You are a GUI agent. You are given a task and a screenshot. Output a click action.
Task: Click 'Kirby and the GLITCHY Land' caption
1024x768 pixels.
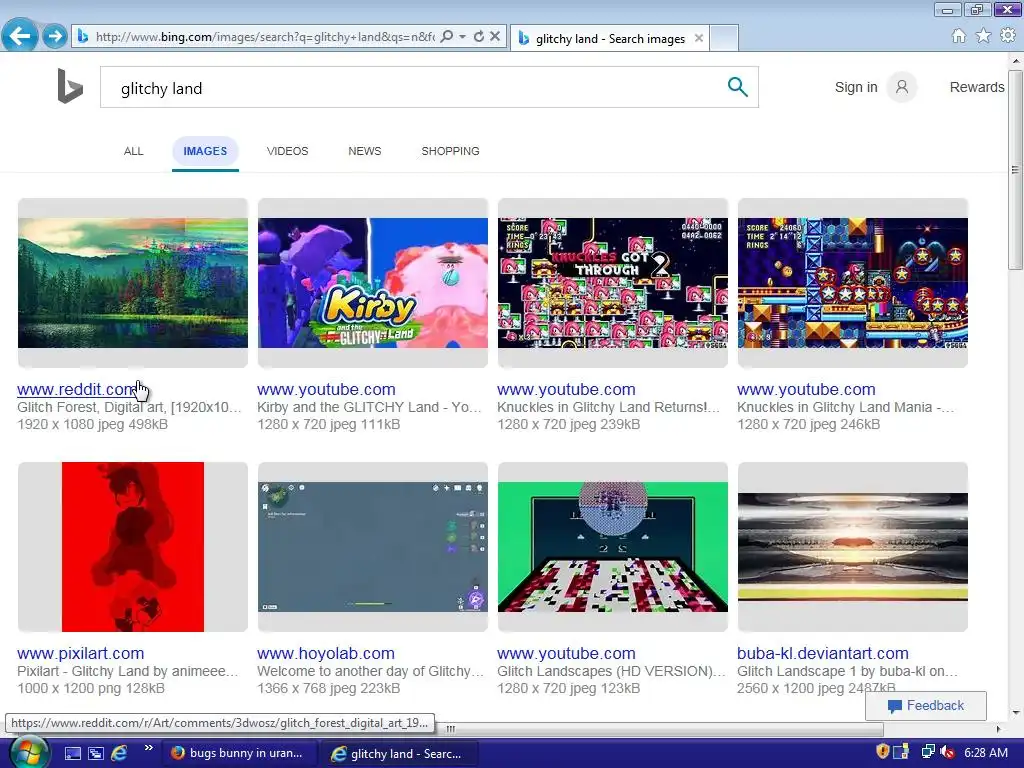click(369, 407)
